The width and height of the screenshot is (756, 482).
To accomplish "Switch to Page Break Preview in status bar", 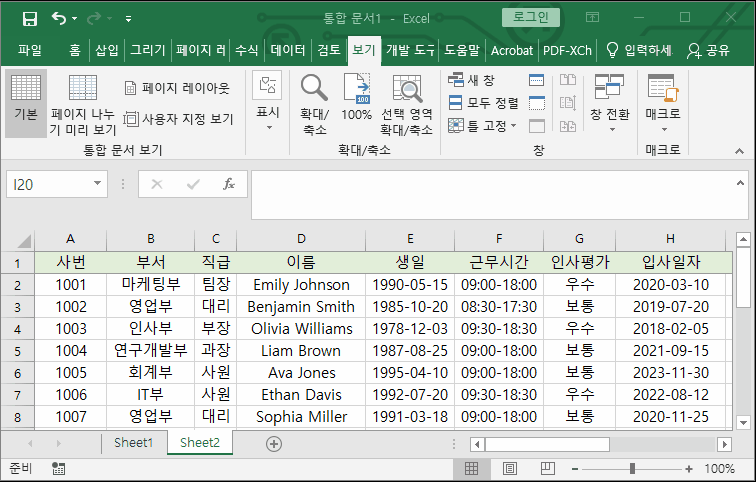I will point(547,469).
